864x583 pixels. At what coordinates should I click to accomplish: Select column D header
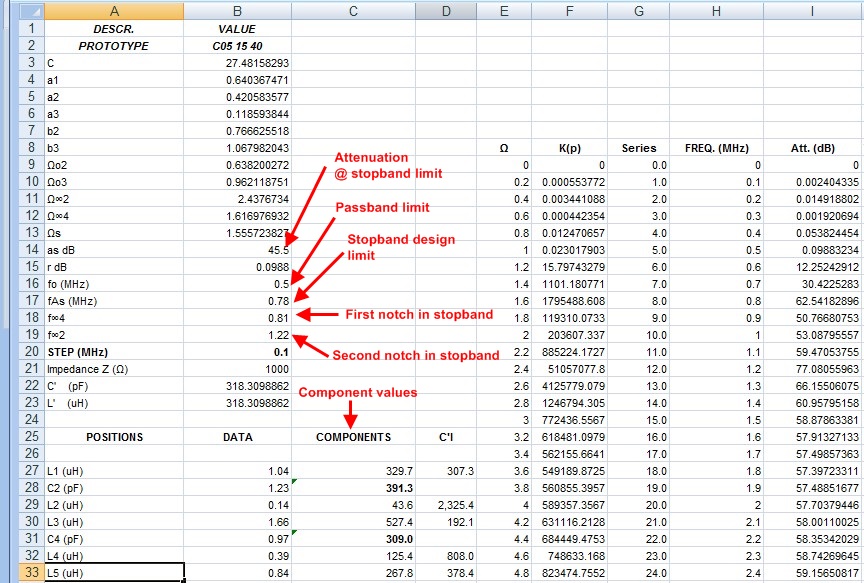pyautogui.click(x=446, y=11)
